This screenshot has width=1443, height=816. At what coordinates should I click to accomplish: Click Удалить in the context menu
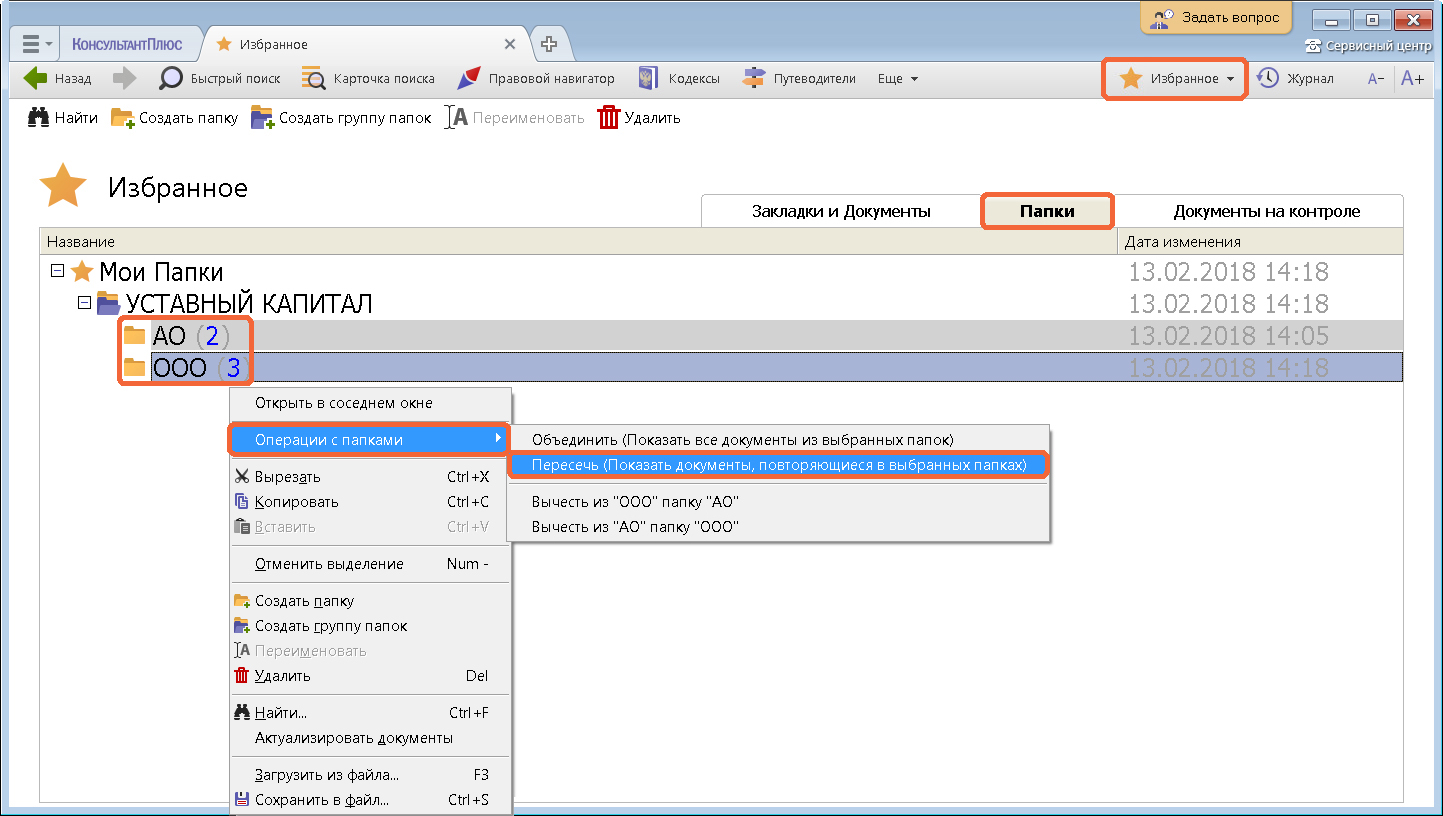point(371,676)
